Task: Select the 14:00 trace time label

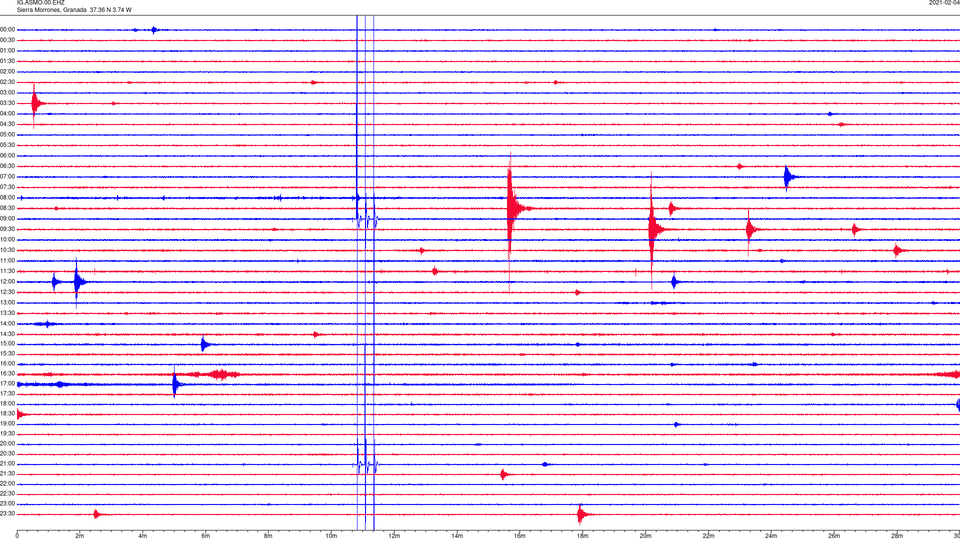Action: click(7, 323)
